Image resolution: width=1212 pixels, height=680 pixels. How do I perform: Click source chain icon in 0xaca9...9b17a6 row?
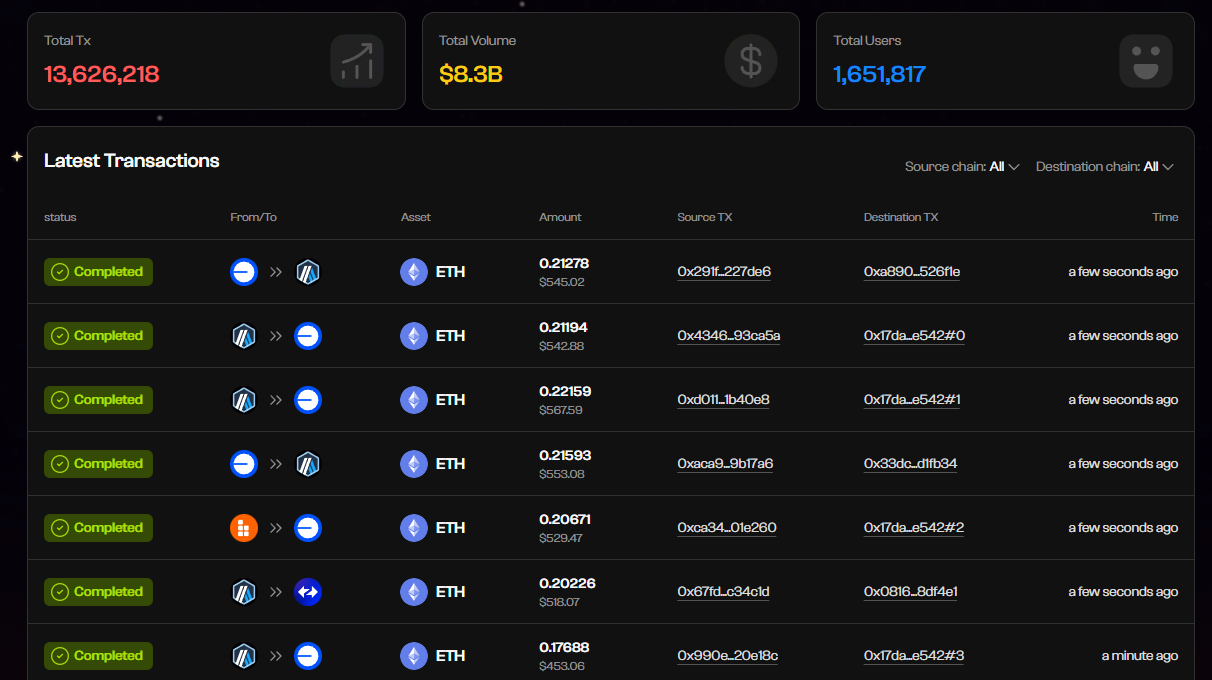coord(244,464)
